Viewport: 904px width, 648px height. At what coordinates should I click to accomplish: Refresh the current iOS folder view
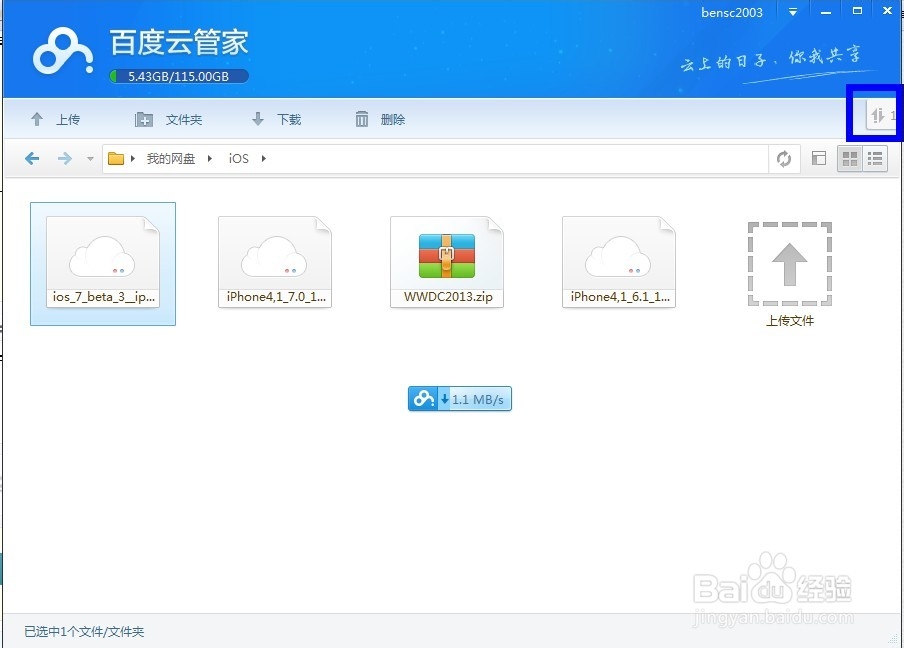pos(784,158)
